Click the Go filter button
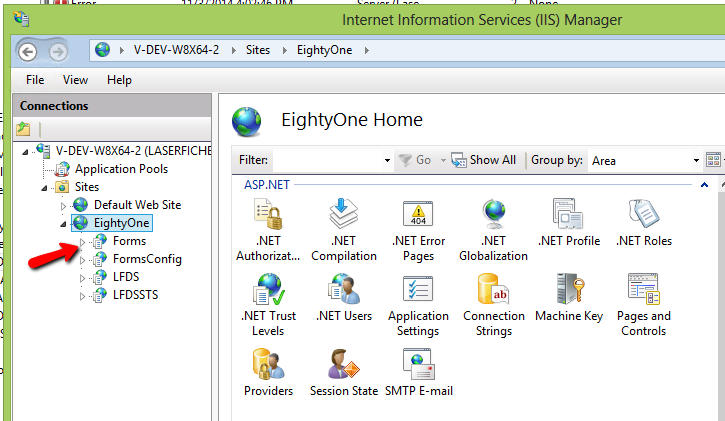 point(415,160)
